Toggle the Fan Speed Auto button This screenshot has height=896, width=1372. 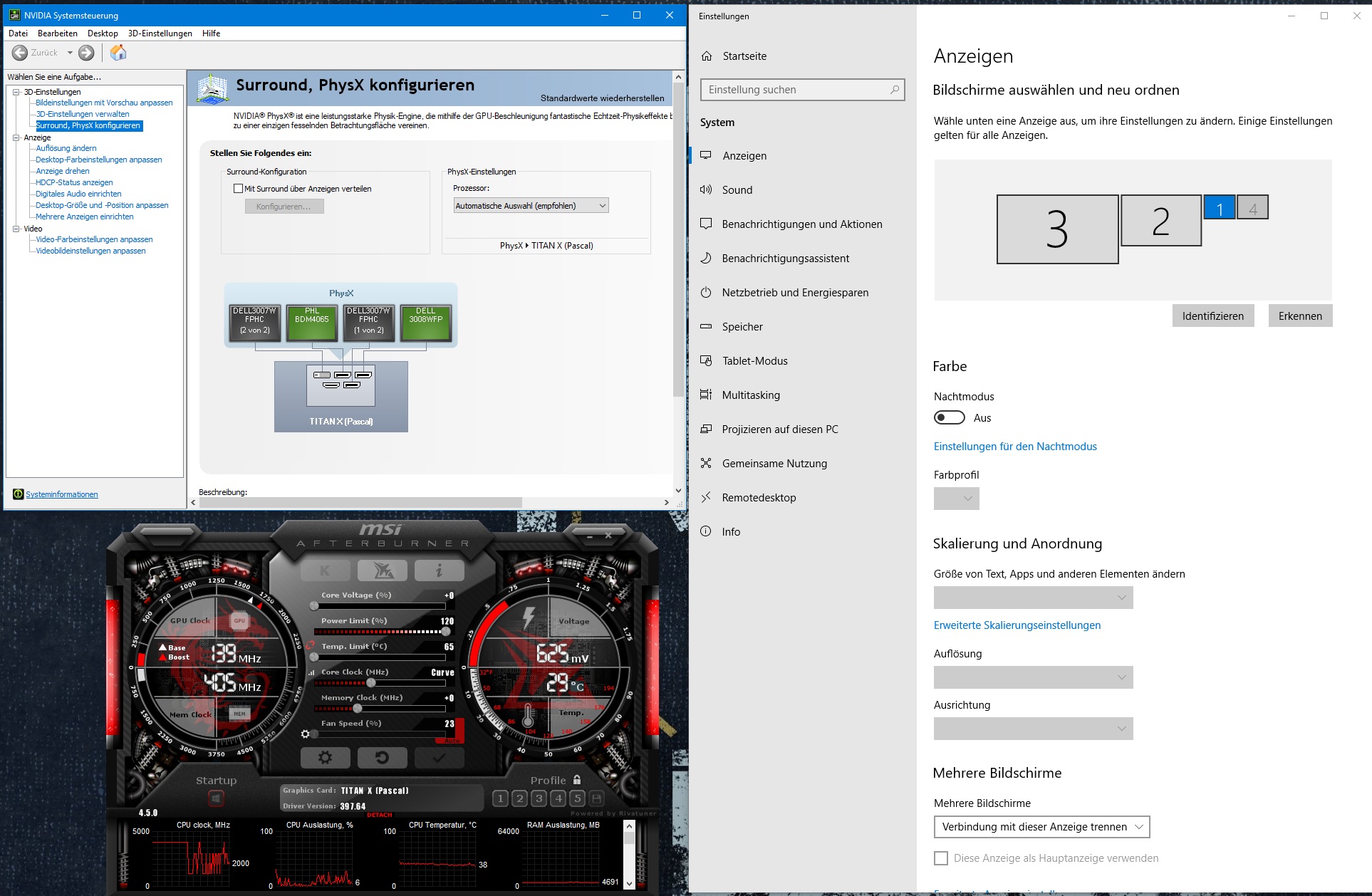coord(452,741)
